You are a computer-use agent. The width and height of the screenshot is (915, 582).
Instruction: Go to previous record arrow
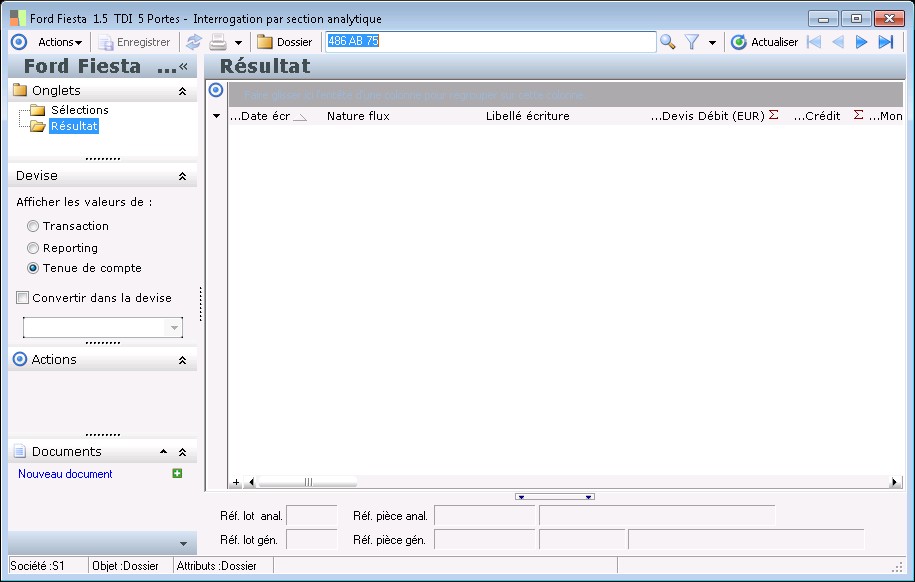(x=838, y=42)
